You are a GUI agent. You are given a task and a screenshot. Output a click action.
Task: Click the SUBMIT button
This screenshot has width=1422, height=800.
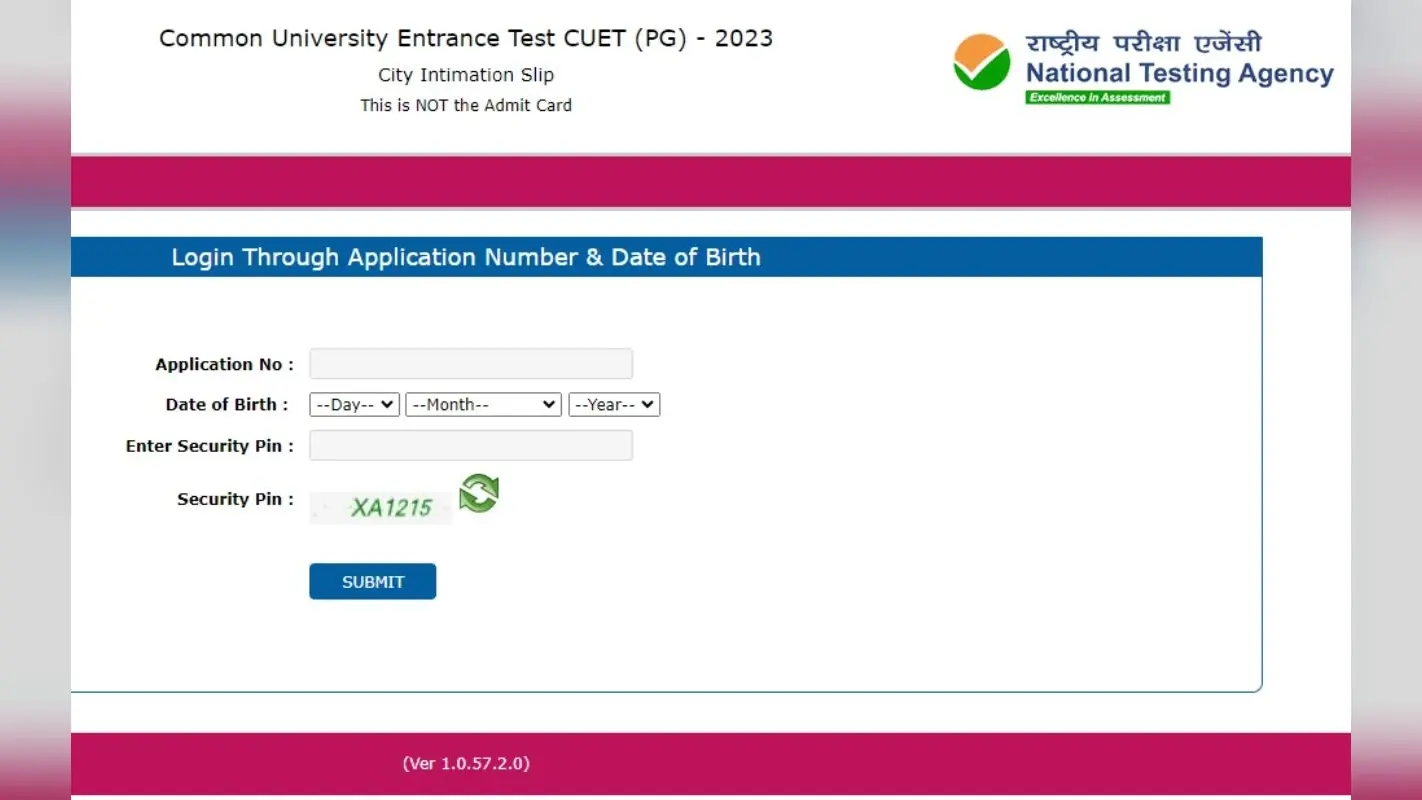pyautogui.click(x=372, y=581)
